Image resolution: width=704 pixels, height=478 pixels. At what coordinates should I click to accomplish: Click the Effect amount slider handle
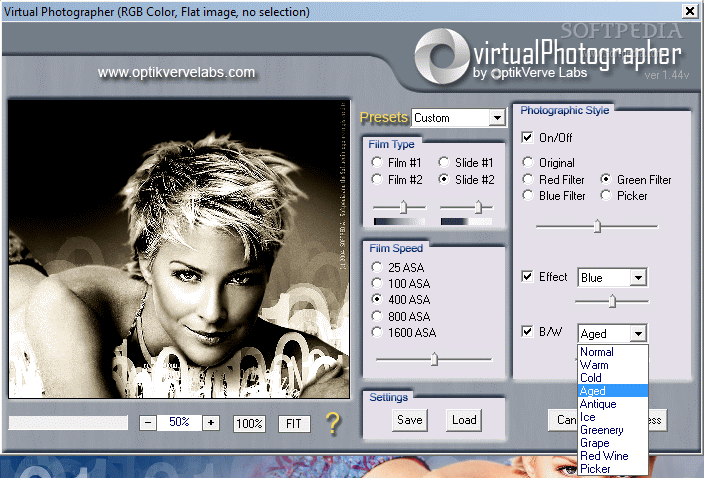(612, 301)
